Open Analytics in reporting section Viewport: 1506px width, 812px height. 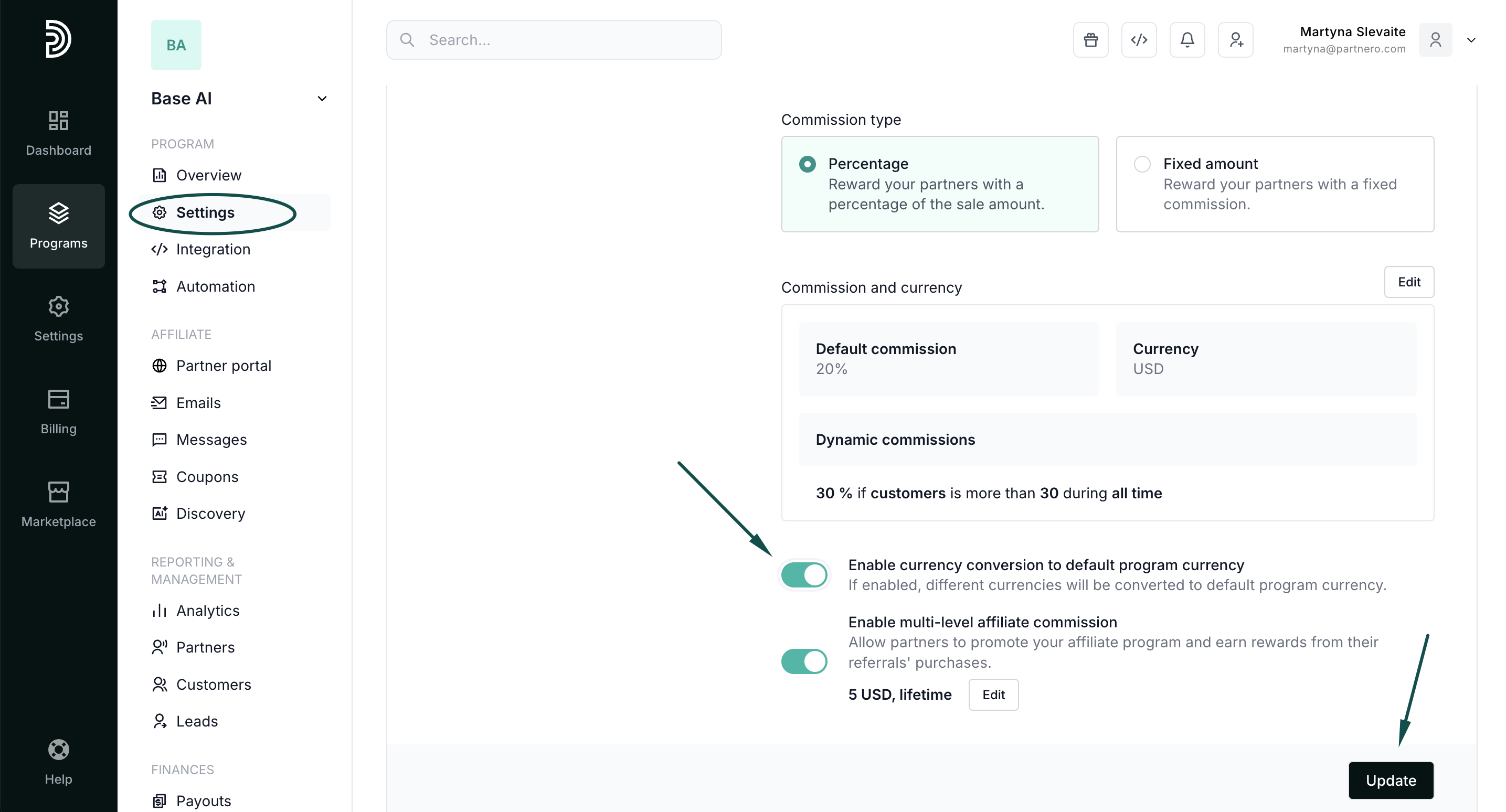(x=208, y=611)
